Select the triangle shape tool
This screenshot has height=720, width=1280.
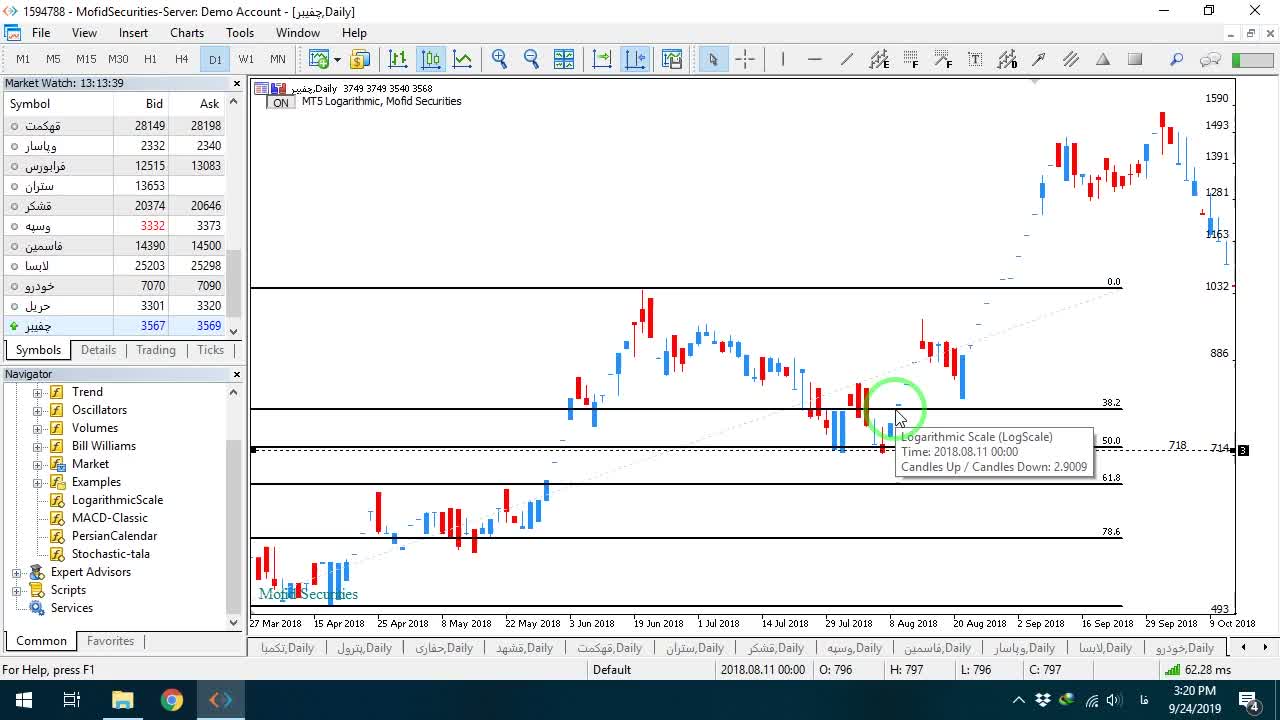coord(1103,59)
